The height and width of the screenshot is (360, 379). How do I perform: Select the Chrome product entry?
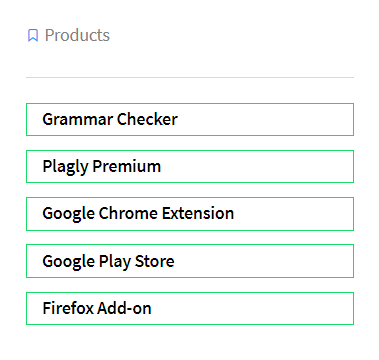tap(190, 214)
